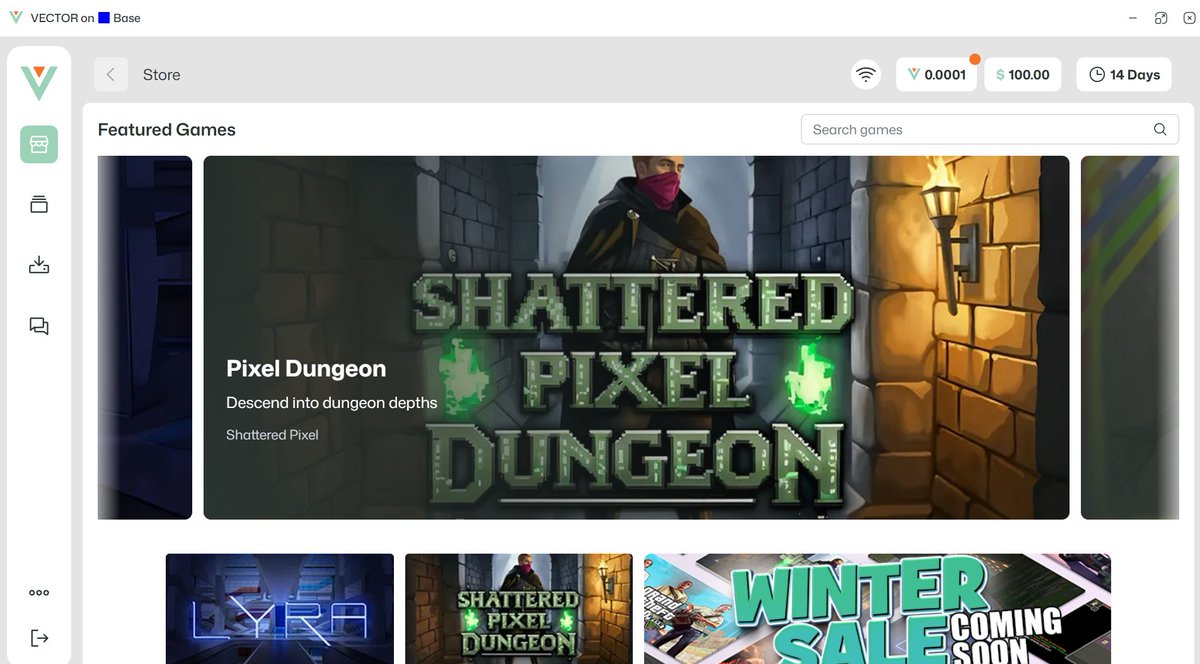Minimize the Vector window
The height and width of the screenshot is (664, 1200).
(x=1133, y=18)
